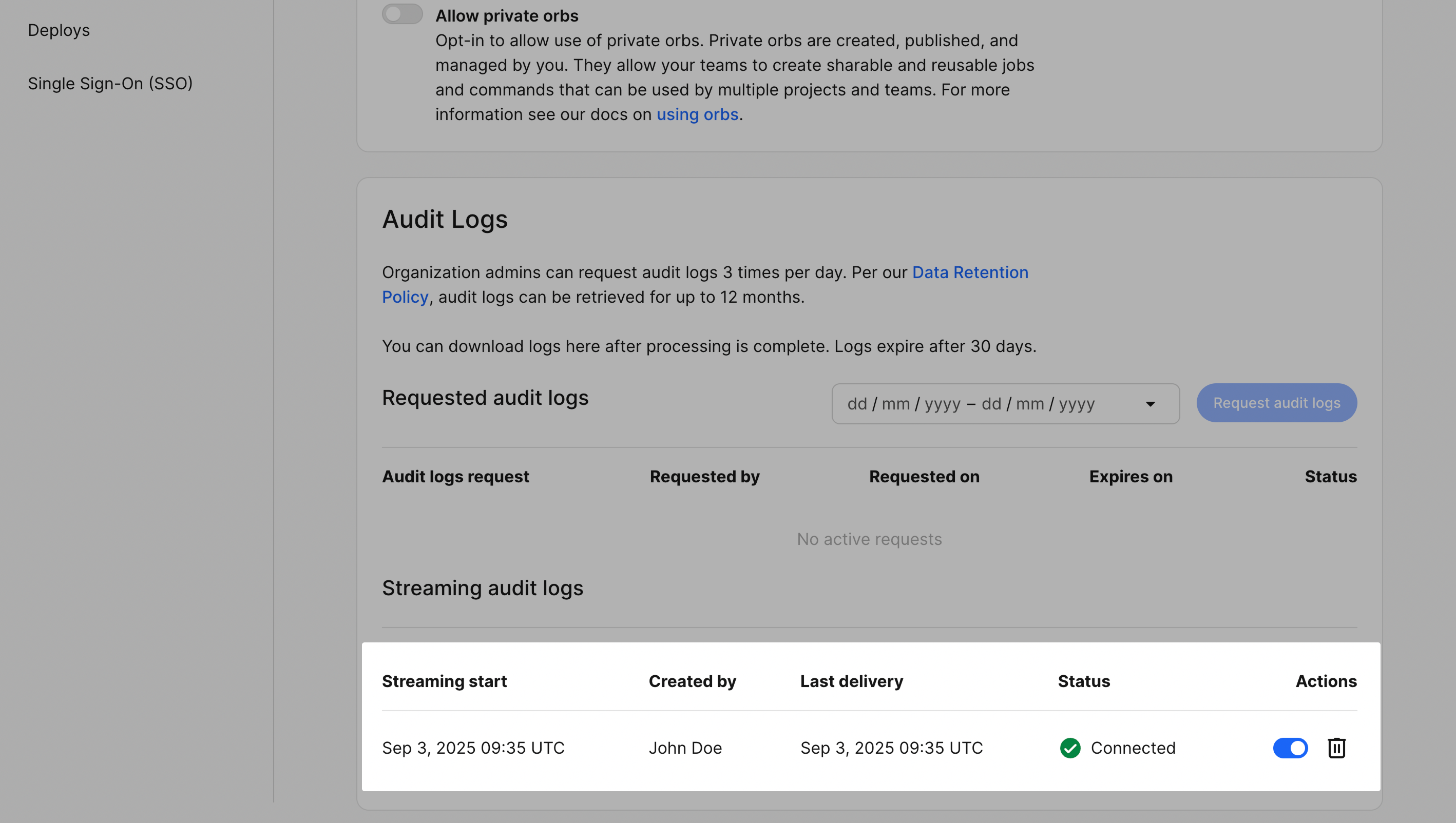Click the Streaming start column header
Image resolution: width=1456 pixels, height=823 pixels.
click(x=445, y=681)
